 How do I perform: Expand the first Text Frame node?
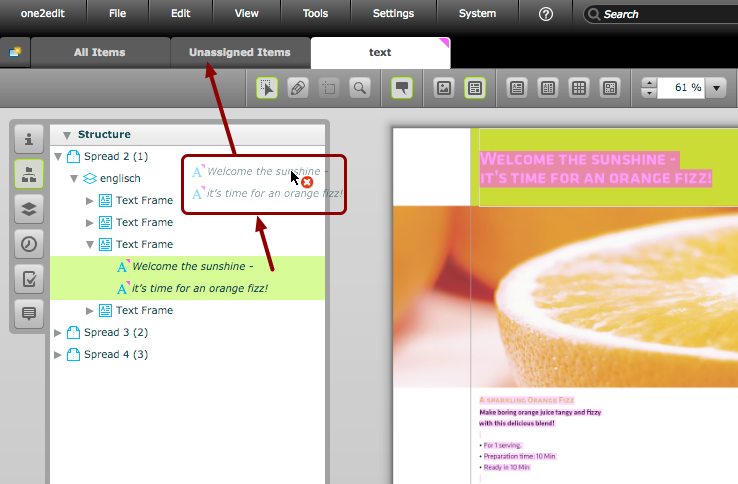click(89, 201)
